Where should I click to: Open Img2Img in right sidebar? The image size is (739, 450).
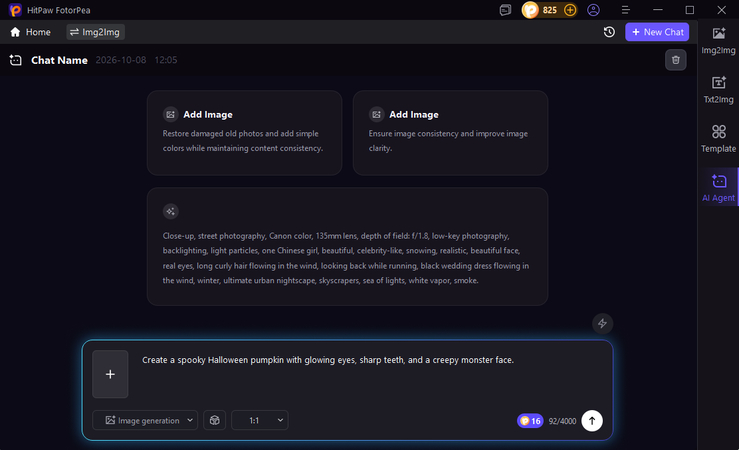point(718,41)
